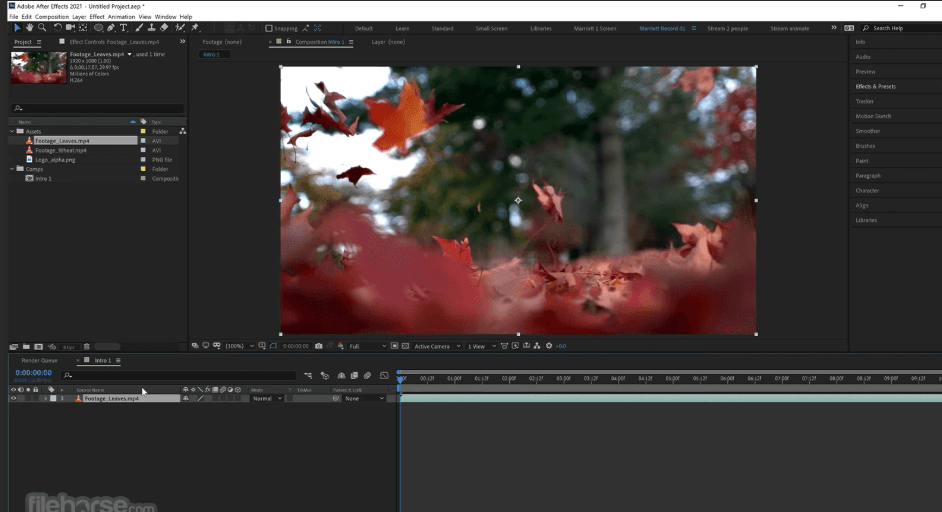Open the Effects & Presets panel

[x=875, y=87]
